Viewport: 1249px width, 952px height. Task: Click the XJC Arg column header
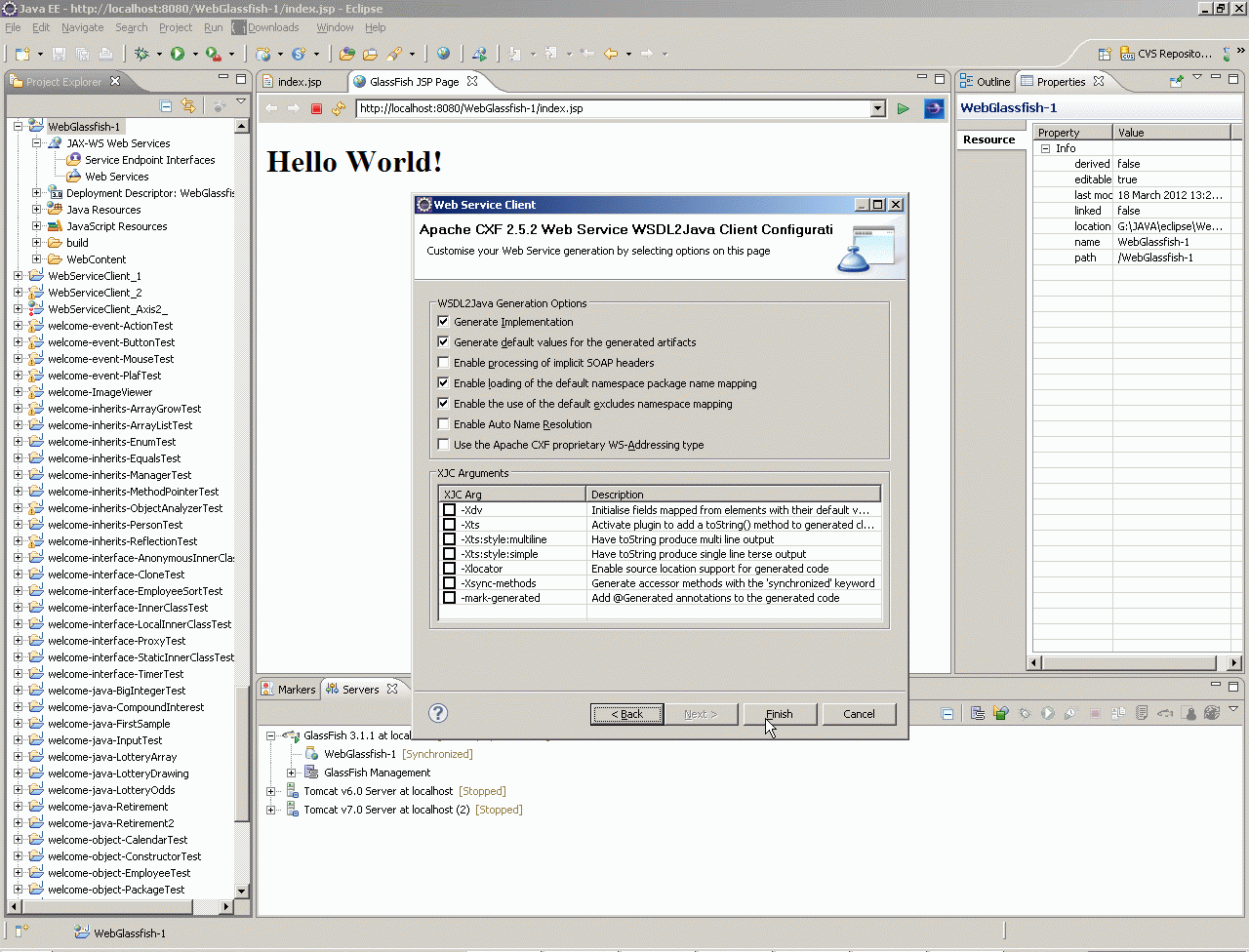(x=512, y=495)
